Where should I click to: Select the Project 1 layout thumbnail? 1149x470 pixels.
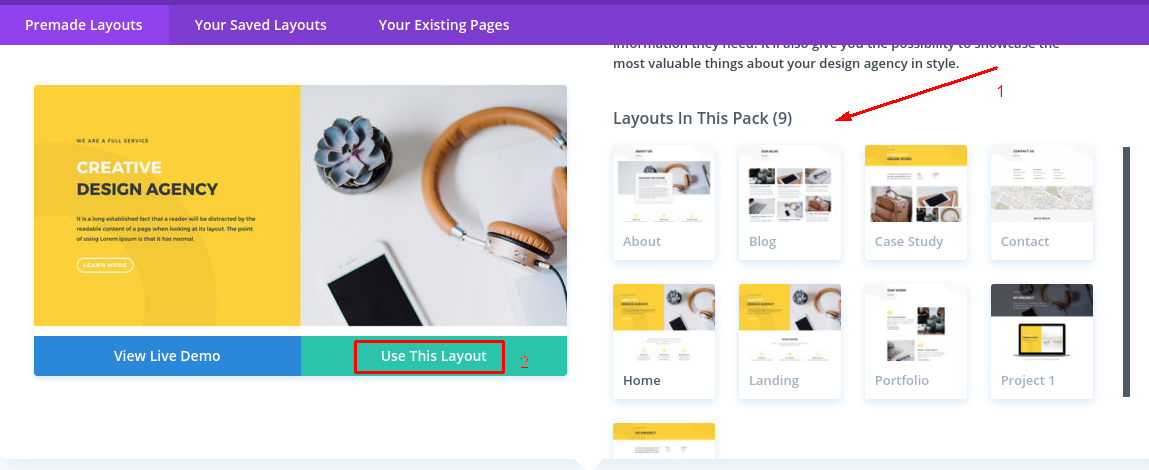pyautogui.click(x=1042, y=342)
